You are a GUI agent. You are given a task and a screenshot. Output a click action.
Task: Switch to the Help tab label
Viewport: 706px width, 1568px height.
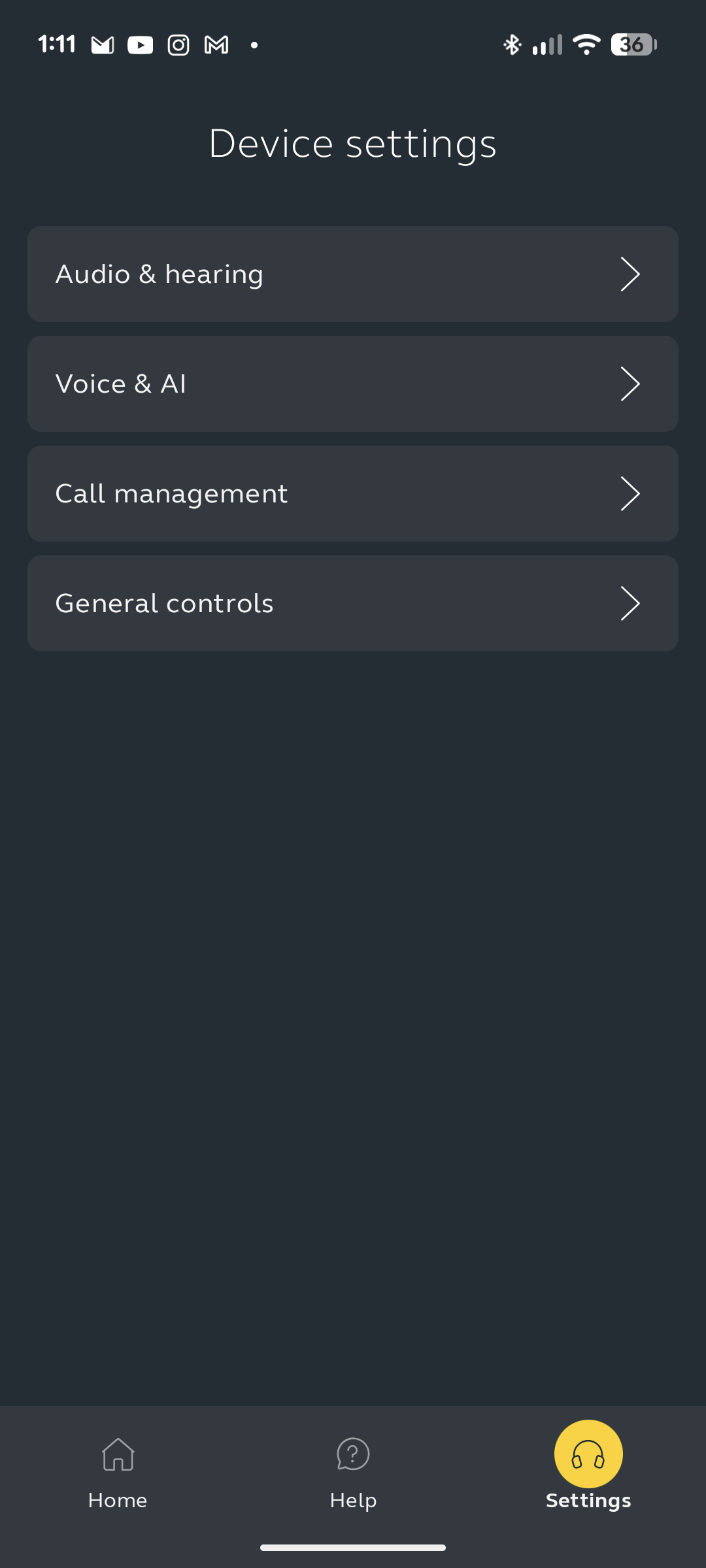[353, 1500]
